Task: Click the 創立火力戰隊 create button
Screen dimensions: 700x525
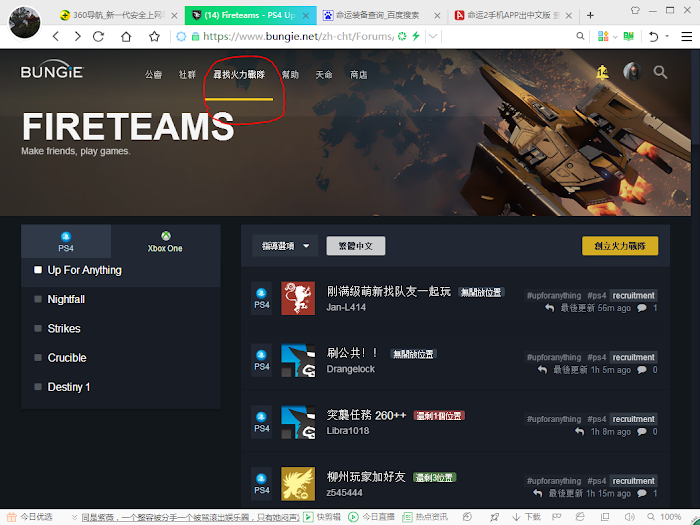Action: pyautogui.click(x=620, y=246)
